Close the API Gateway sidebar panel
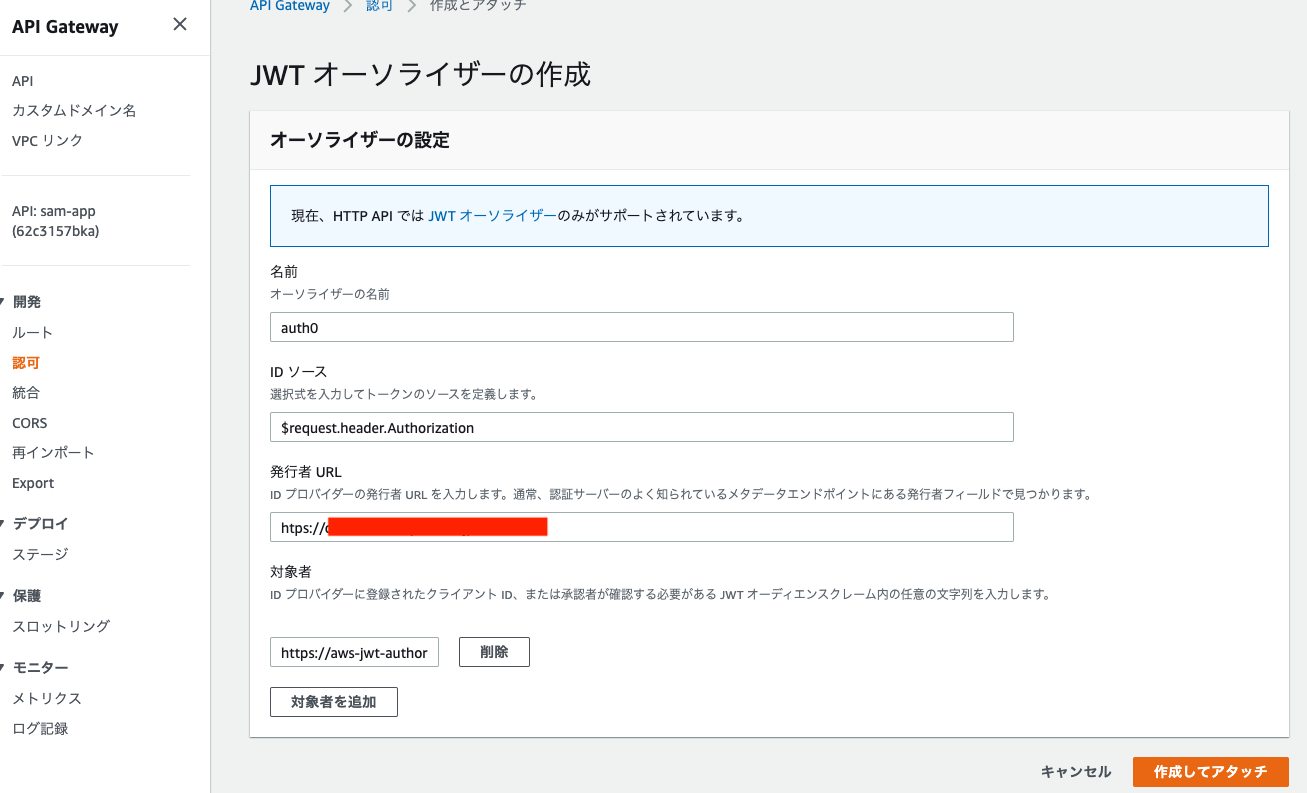This screenshot has width=1307, height=793. pyautogui.click(x=179, y=24)
